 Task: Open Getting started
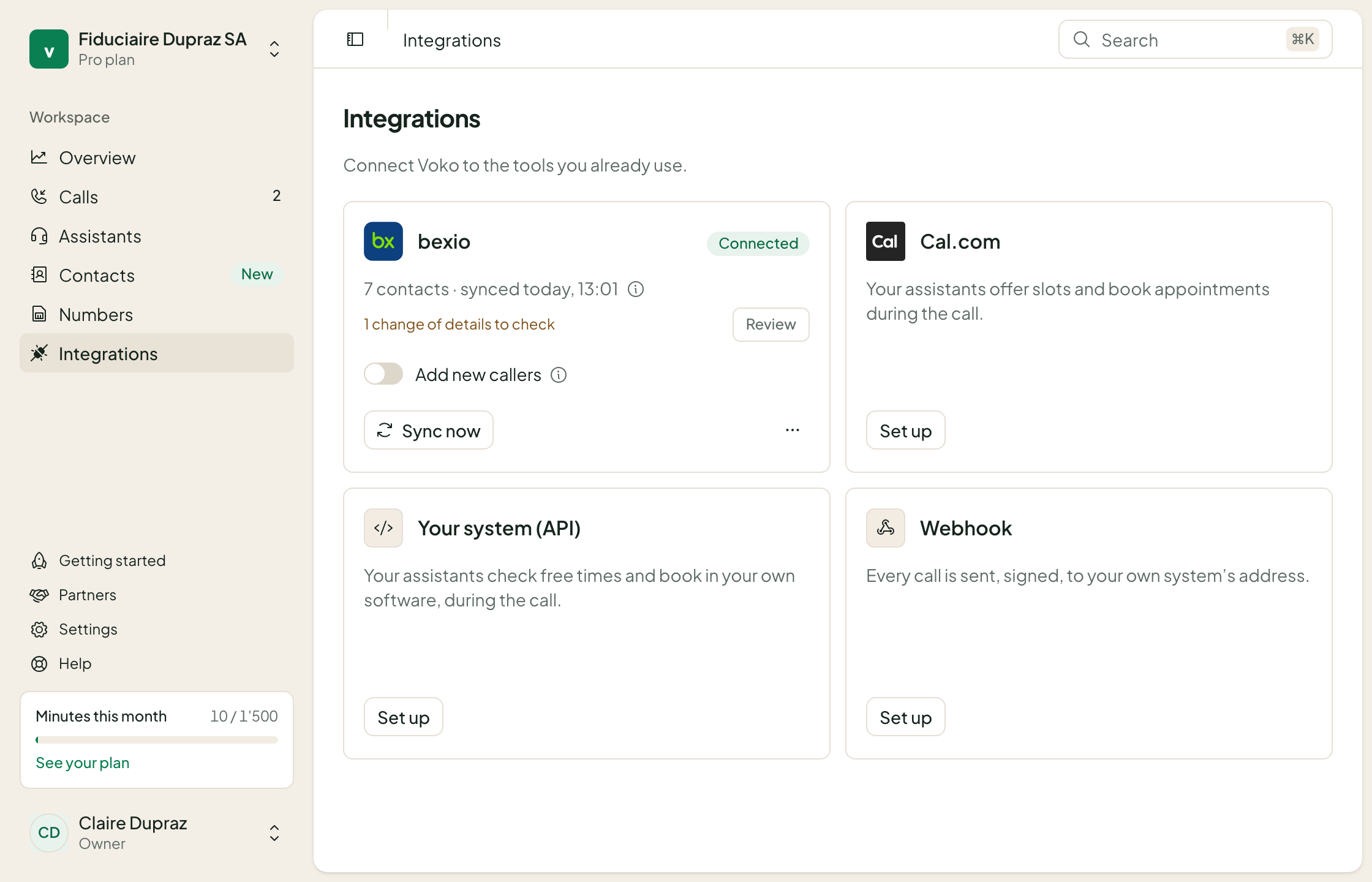coord(157,561)
